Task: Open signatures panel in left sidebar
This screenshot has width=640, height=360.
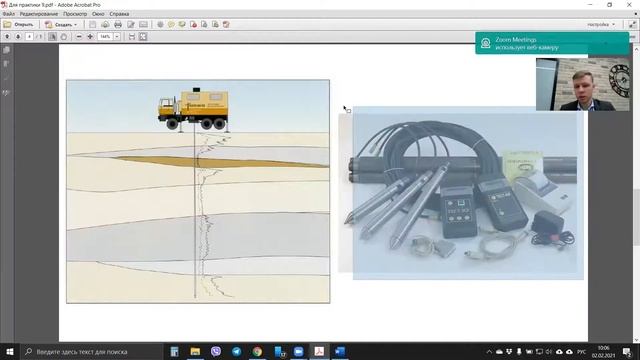Action: click(x=7, y=93)
